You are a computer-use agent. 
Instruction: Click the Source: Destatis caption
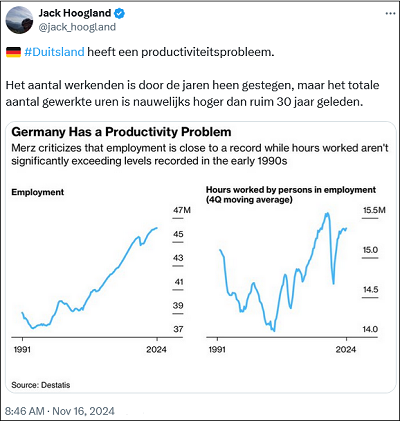click(41, 385)
